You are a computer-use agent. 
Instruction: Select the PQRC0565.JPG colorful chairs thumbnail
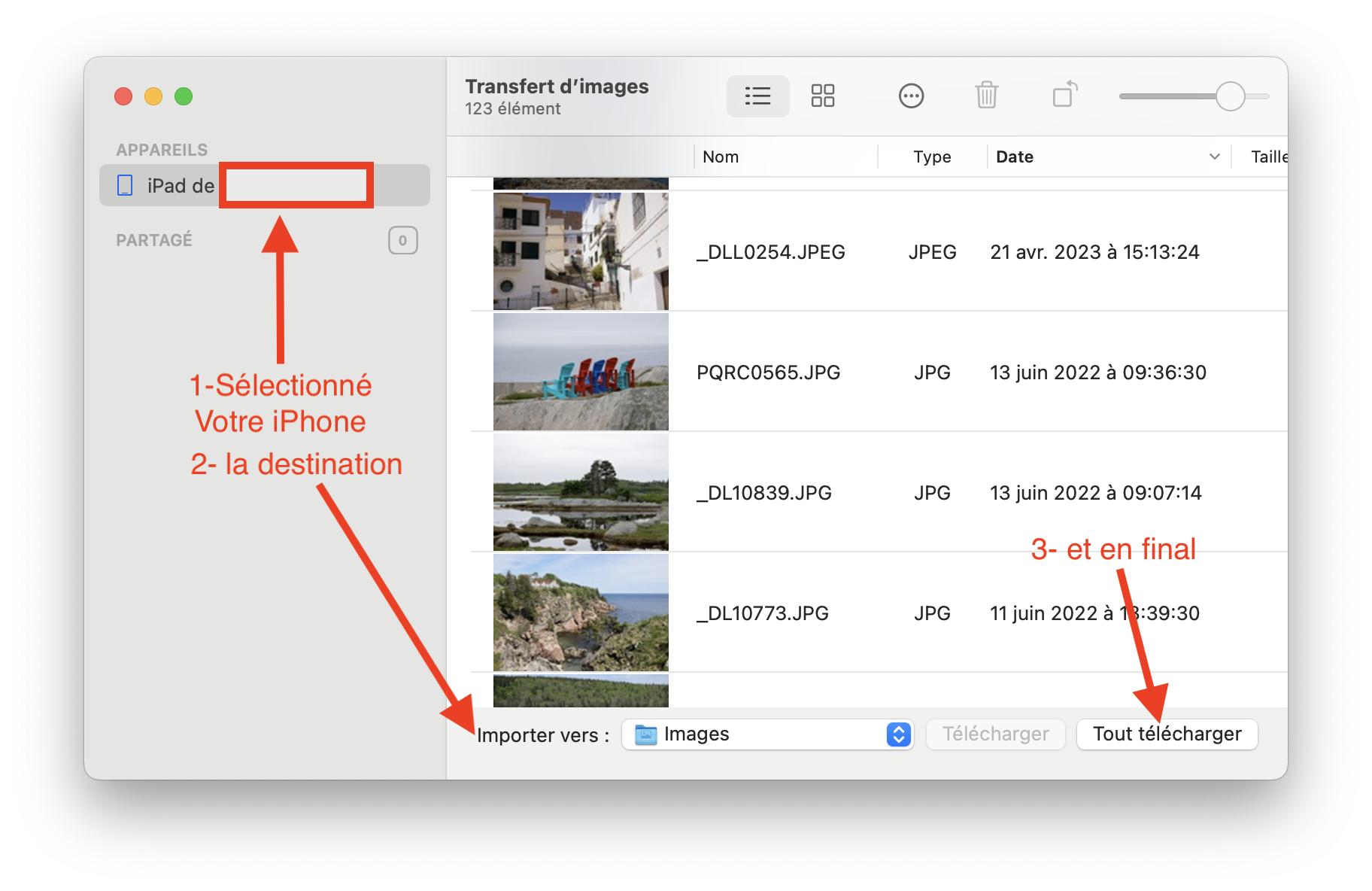[x=581, y=372]
